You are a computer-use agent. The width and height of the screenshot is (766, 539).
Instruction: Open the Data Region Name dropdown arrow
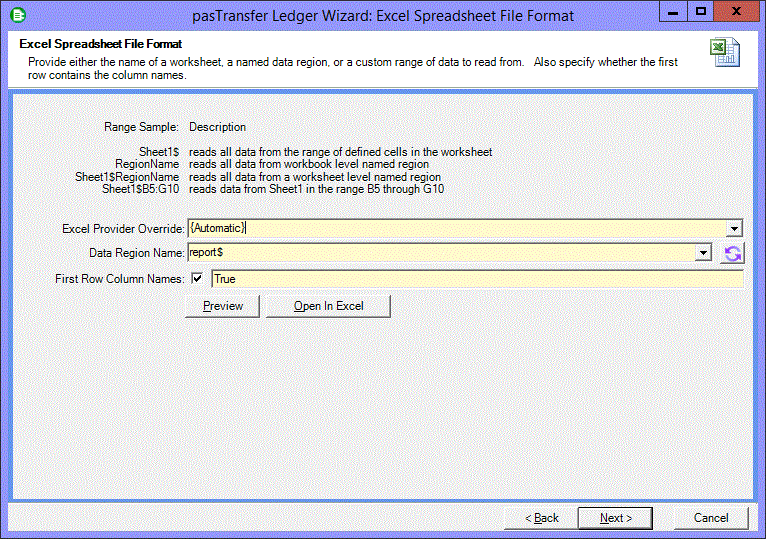click(x=703, y=253)
